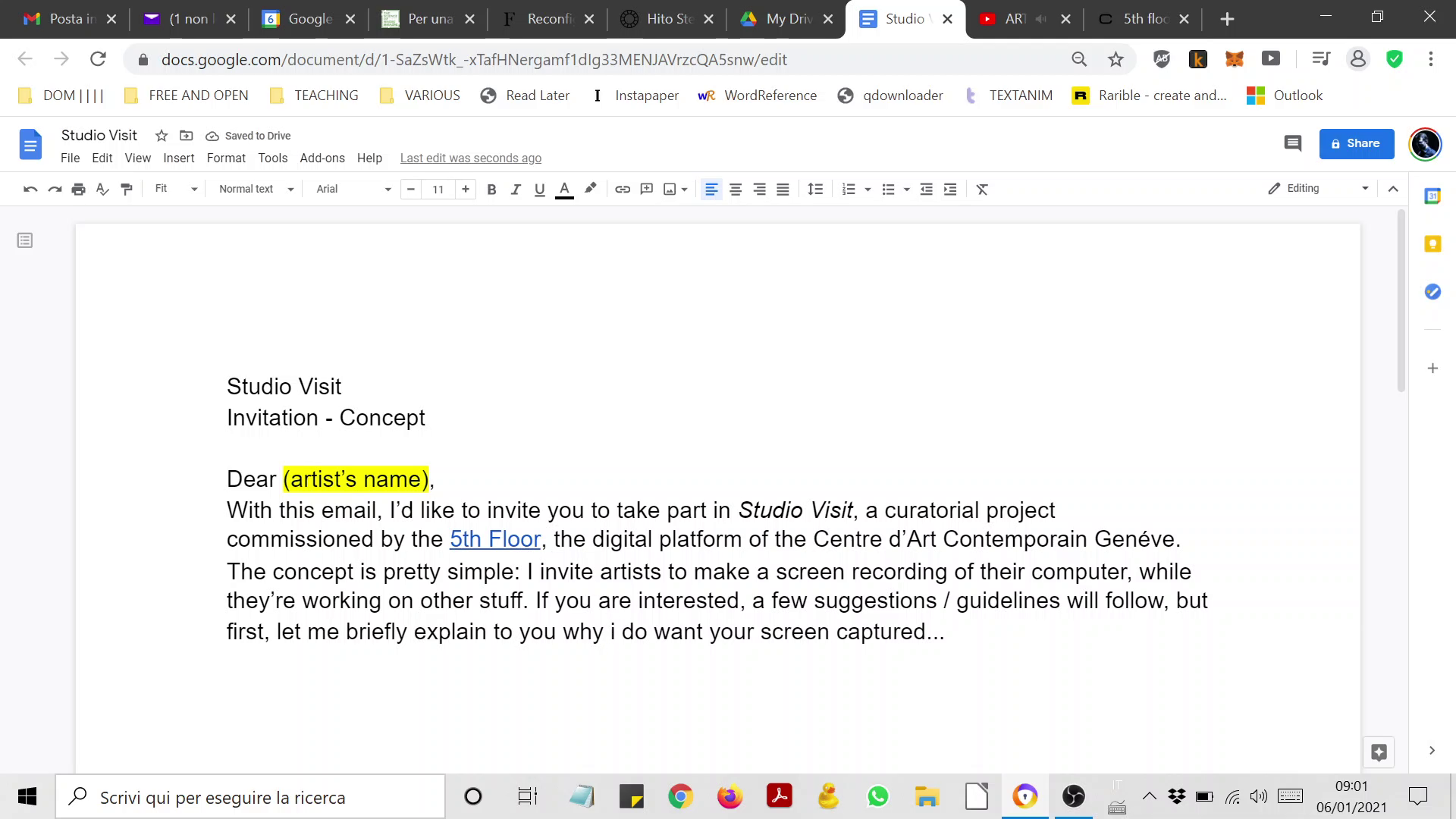Open the comment history icon

[1293, 143]
